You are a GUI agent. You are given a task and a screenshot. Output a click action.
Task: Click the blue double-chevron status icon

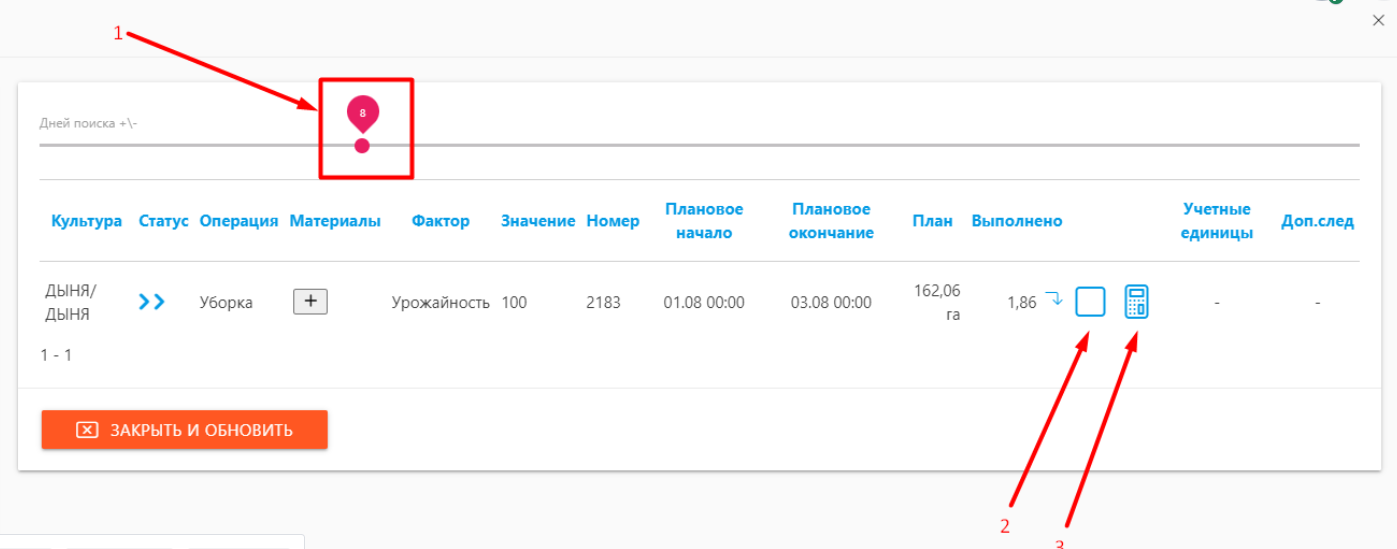152,302
